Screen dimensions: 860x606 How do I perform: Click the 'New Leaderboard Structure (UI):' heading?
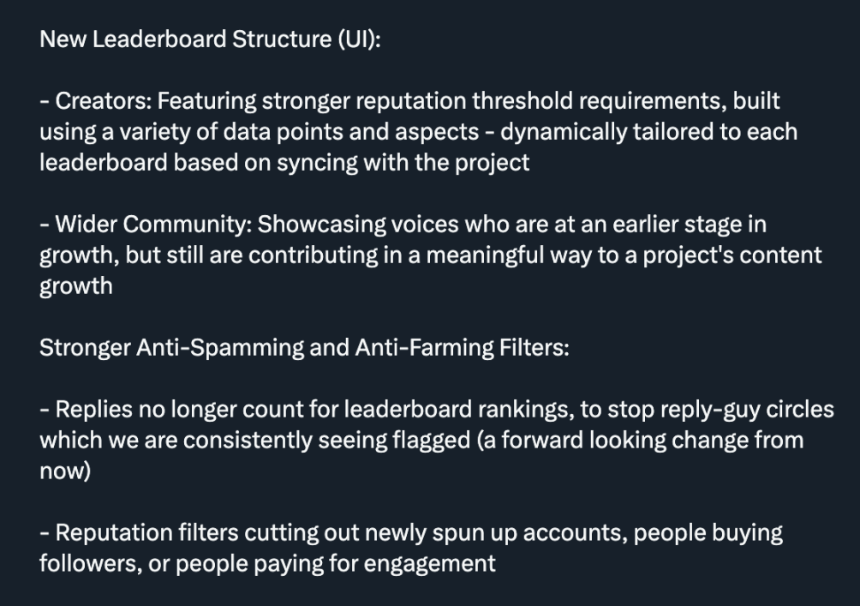click(x=210, y=39)
